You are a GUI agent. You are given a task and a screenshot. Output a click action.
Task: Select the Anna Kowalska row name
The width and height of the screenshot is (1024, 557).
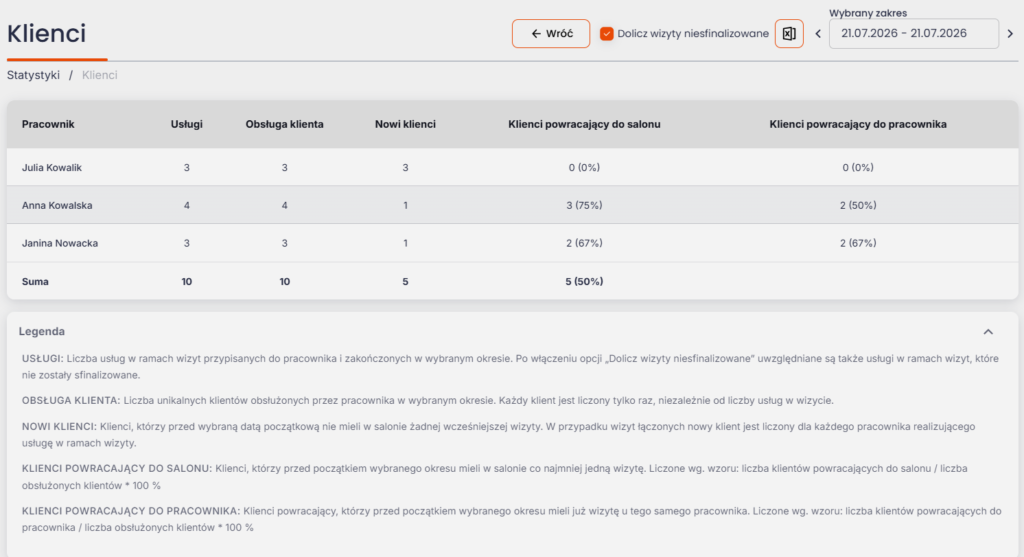[x=57, y=205]
